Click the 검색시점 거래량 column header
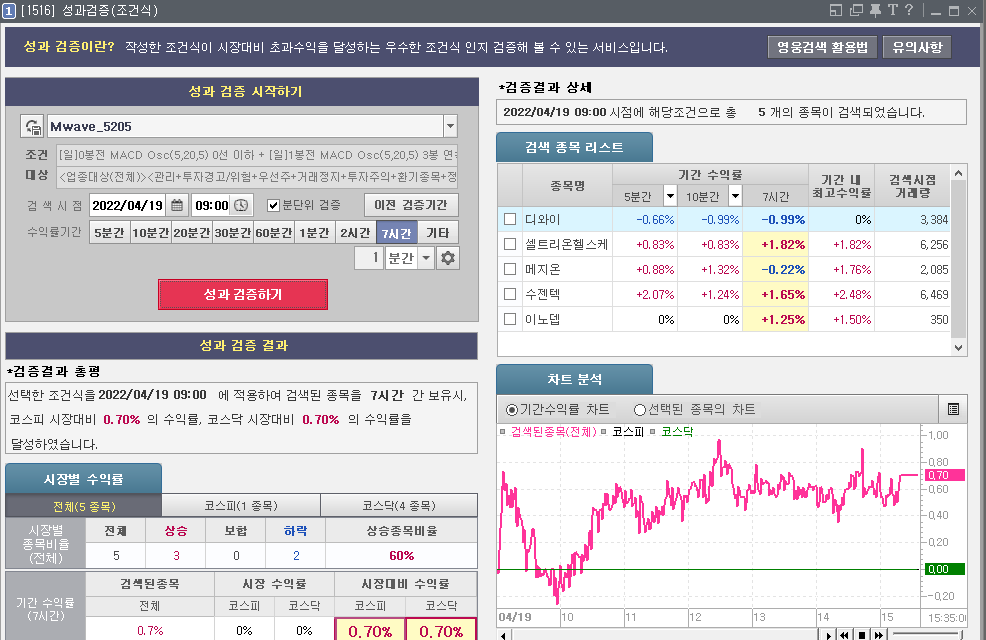 tap(912, 185)
